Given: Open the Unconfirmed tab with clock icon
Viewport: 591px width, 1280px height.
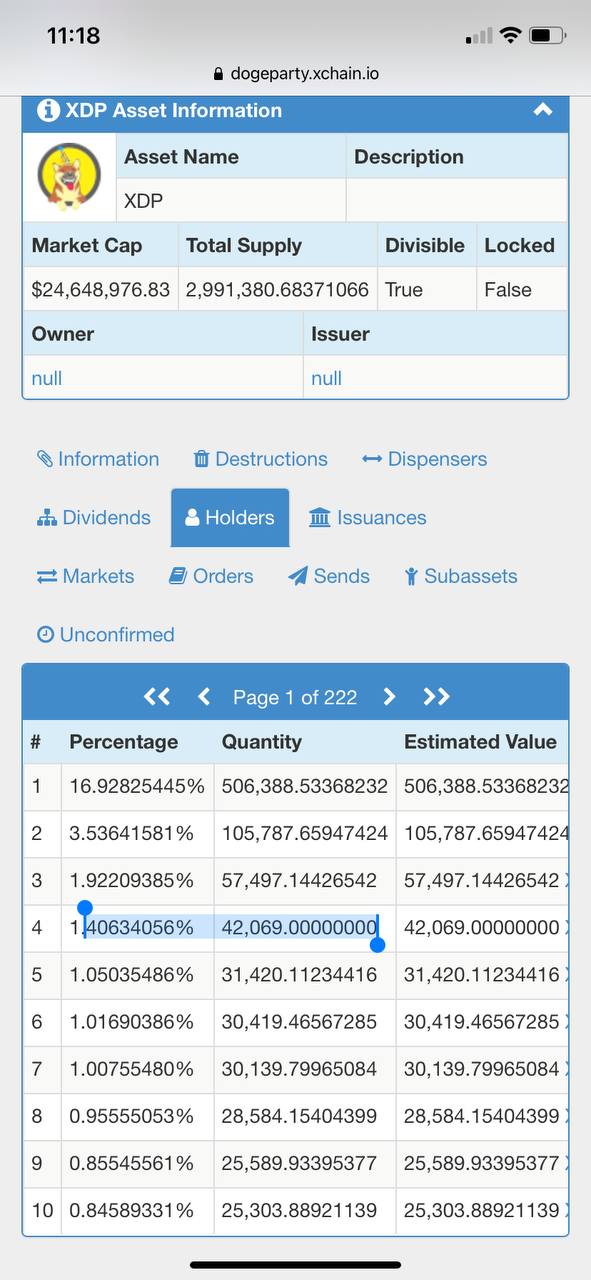Looking at the screenshot, I should point(105,634).
